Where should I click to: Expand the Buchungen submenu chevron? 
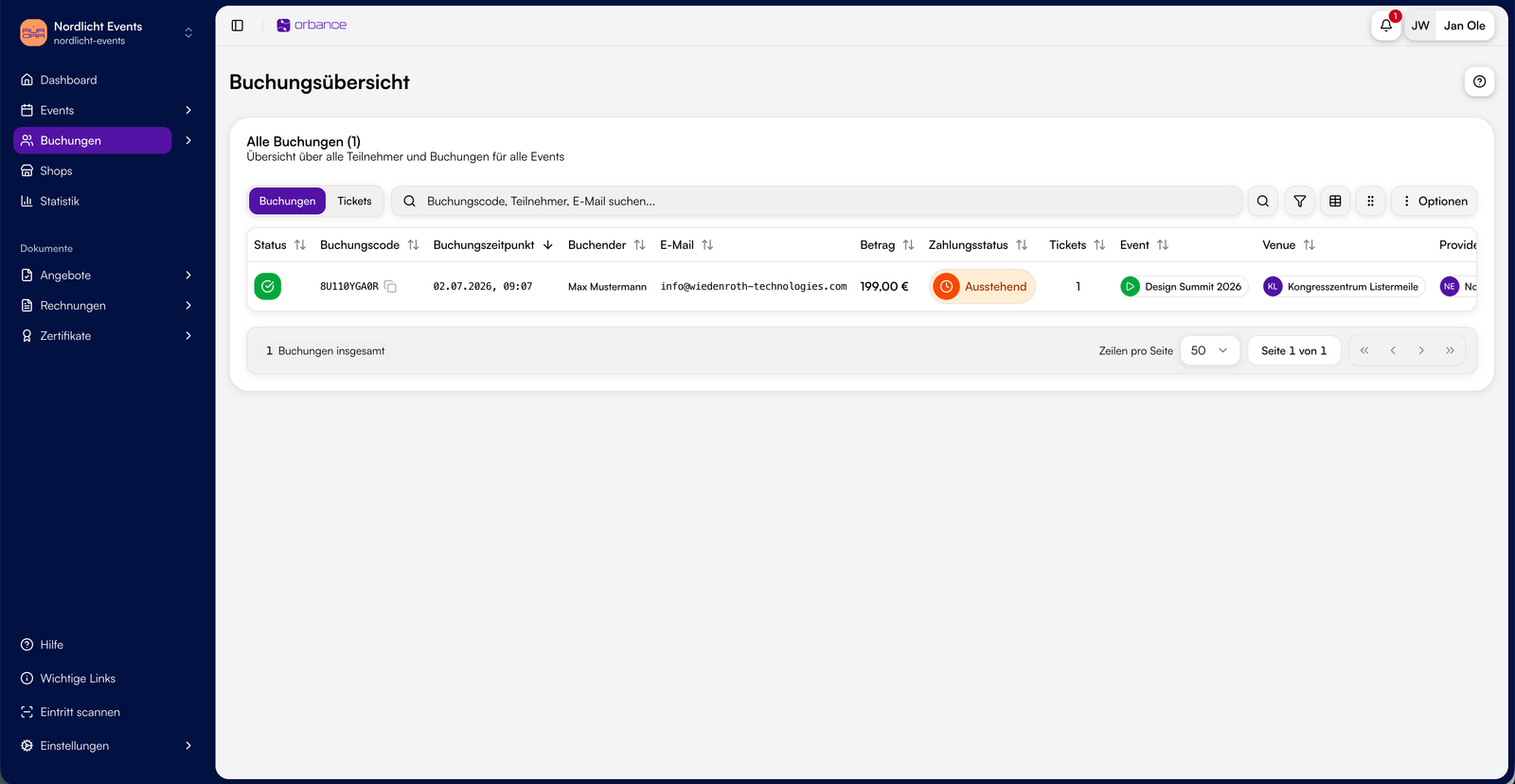(x=188, y=141)
